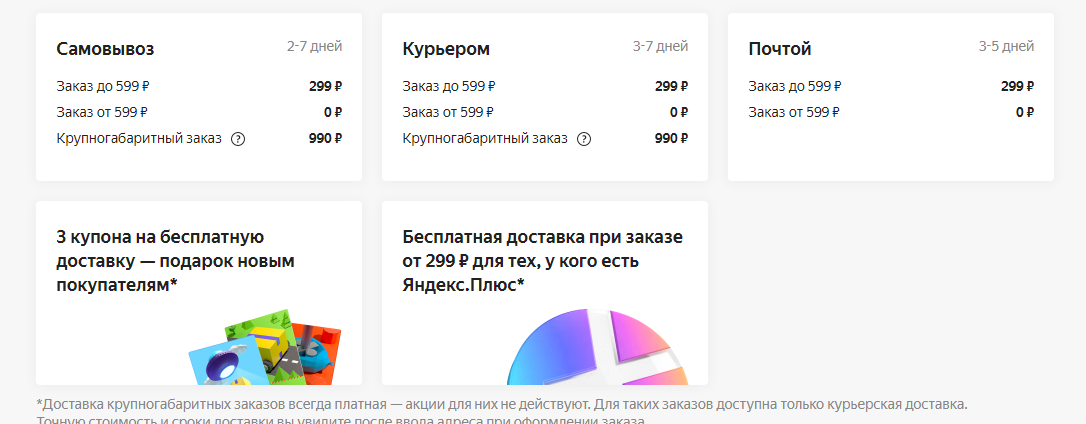
Task: Click the Яндекс.Плюс colorful logo illustration
Action: [597, 348]
